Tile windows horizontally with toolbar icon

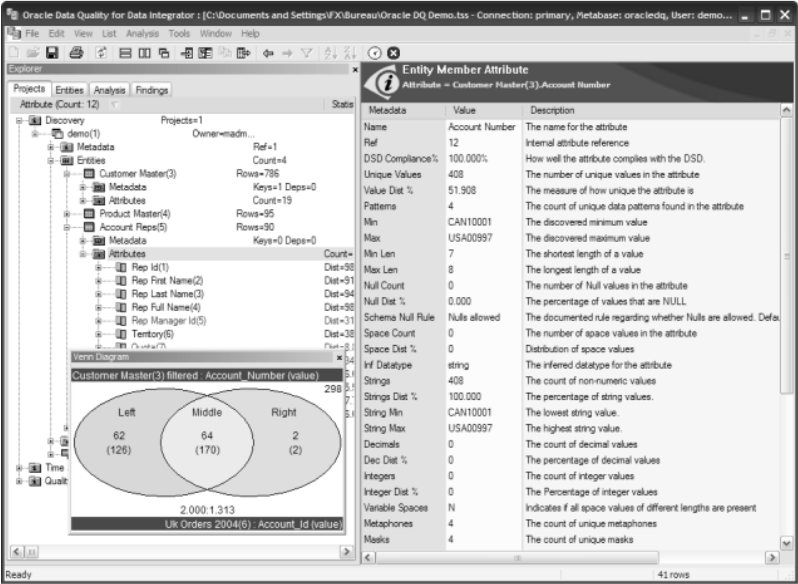pyautogui.click(x=125, y=53)
